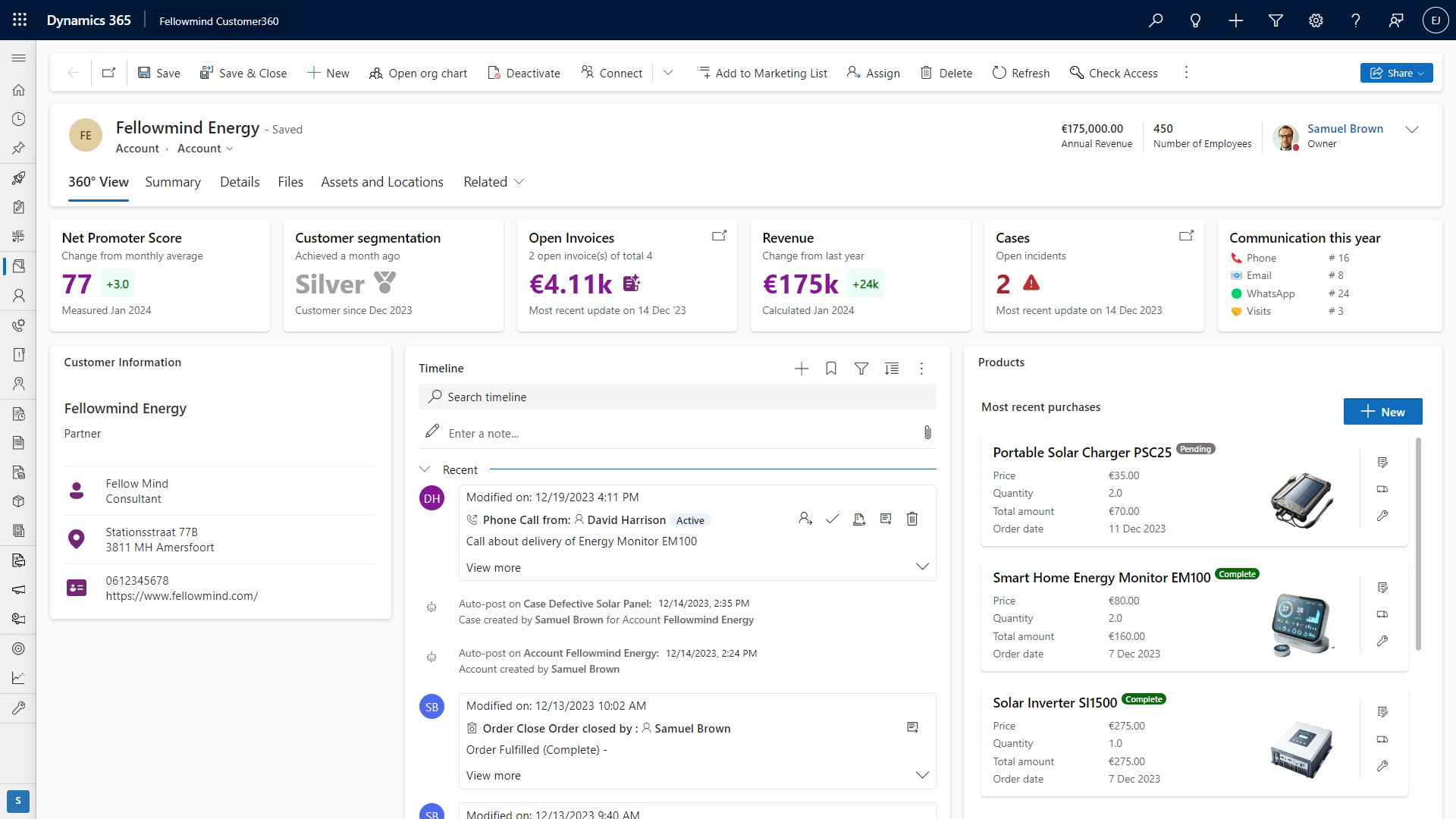Click the global search magnifier icon

point(1156,20)
